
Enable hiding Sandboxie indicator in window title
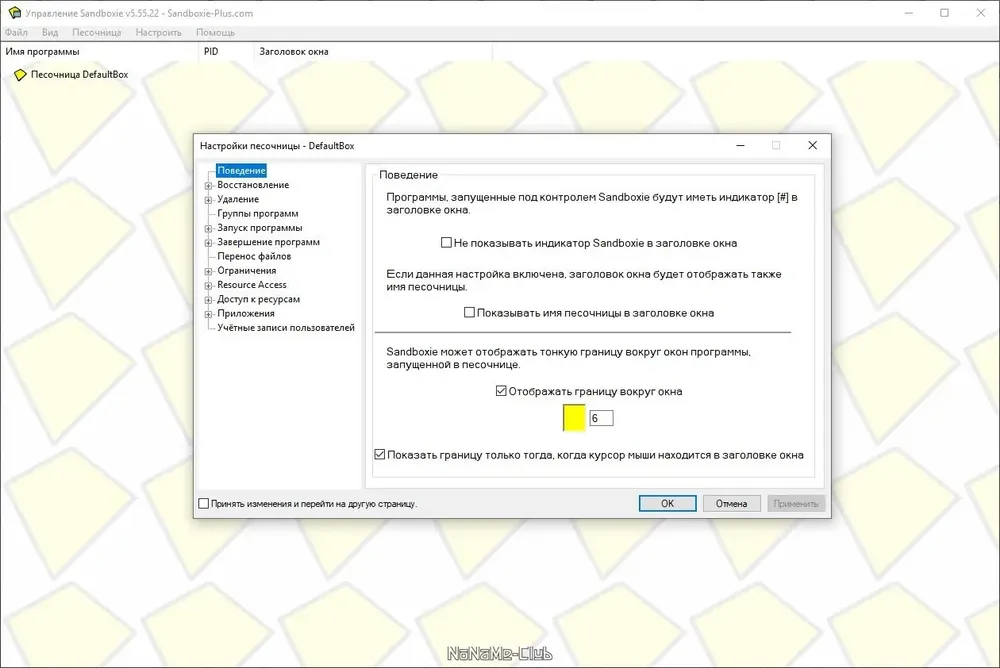point(446,242)
